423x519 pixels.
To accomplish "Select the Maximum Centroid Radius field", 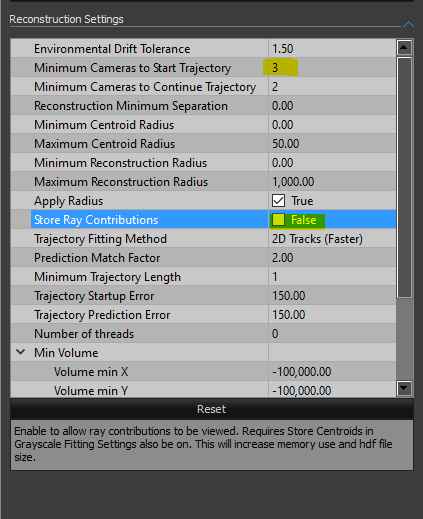I will [332, 144].
